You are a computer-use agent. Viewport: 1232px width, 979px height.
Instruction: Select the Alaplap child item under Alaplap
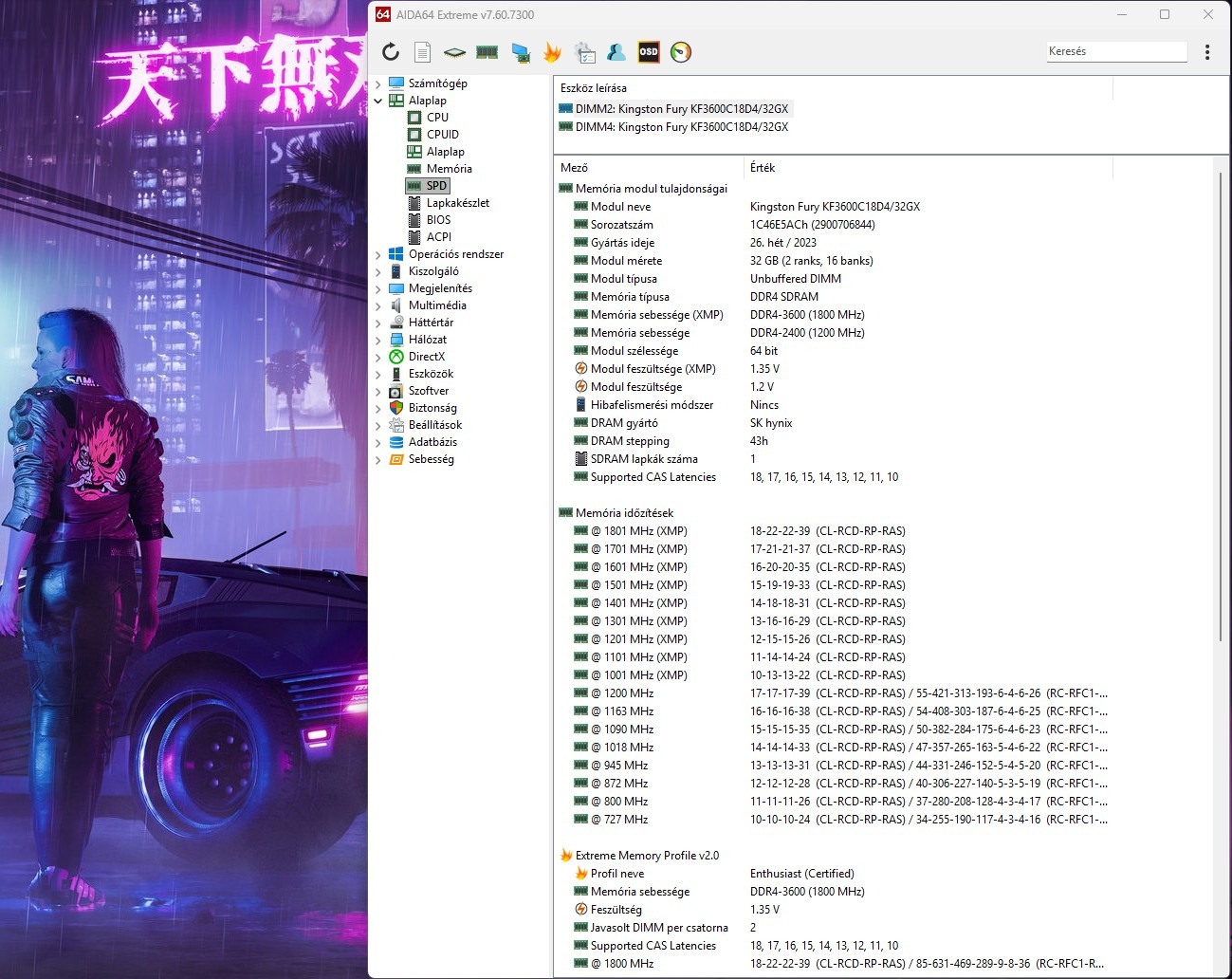(445, 152)
